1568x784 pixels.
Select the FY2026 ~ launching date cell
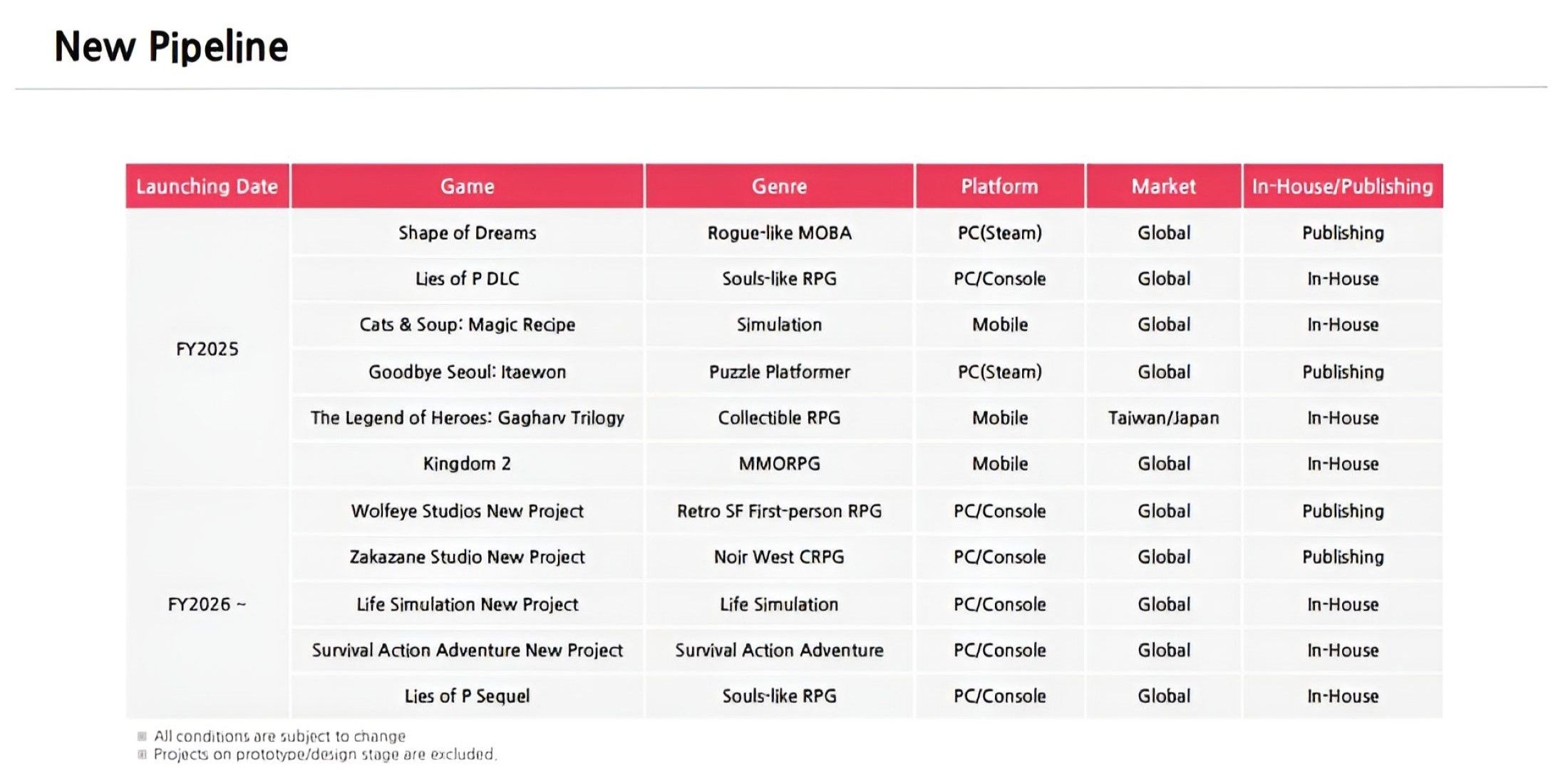click(x=207, y=604)
